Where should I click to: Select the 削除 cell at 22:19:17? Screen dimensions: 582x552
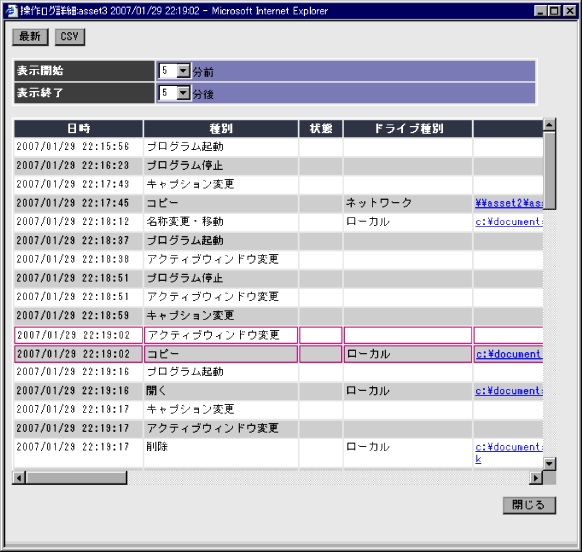point(221,453)
